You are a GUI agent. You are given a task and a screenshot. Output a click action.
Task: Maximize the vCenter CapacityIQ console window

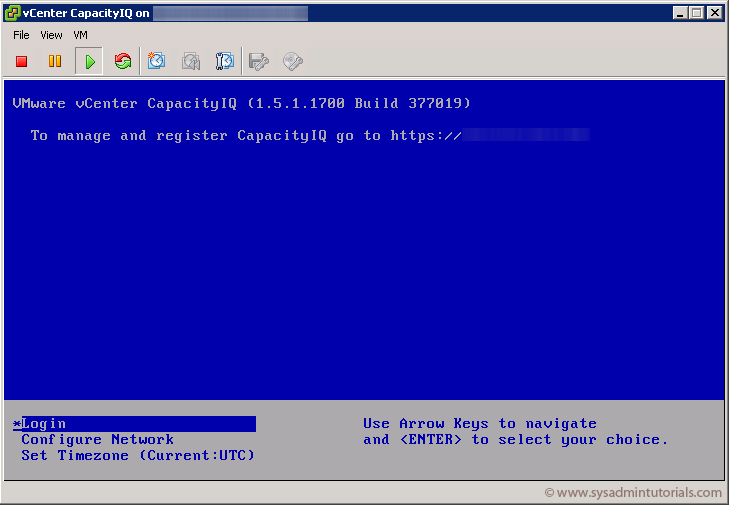point(696,13)
